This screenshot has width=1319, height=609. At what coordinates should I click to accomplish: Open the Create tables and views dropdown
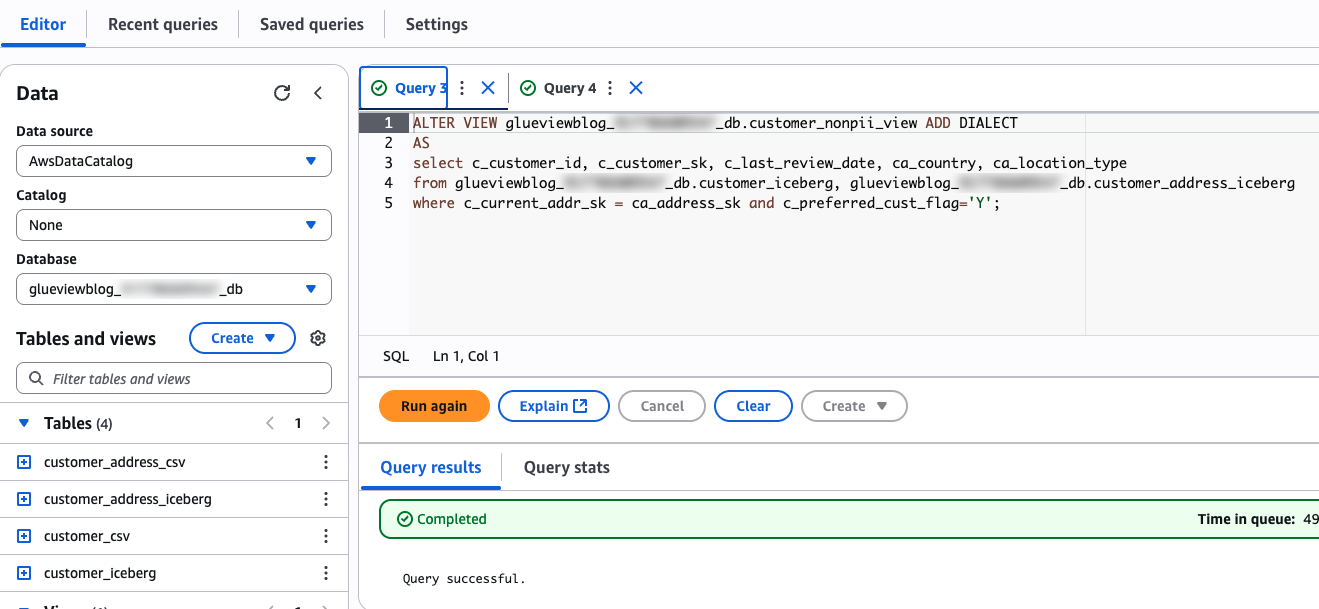point(242,338)
